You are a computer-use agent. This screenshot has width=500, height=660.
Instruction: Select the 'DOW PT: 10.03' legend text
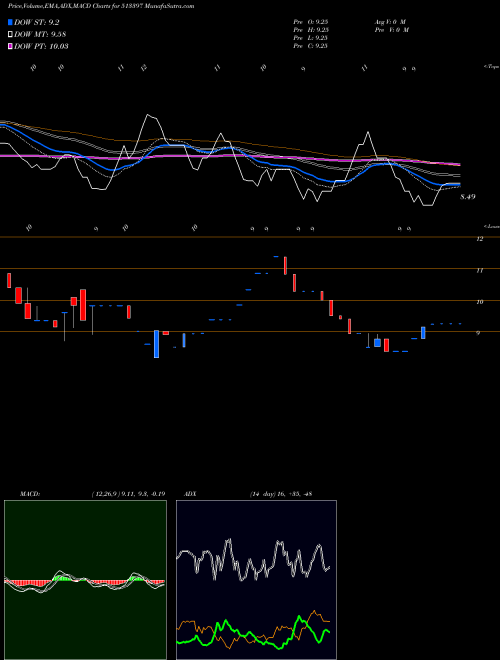(x=41, y=46)
